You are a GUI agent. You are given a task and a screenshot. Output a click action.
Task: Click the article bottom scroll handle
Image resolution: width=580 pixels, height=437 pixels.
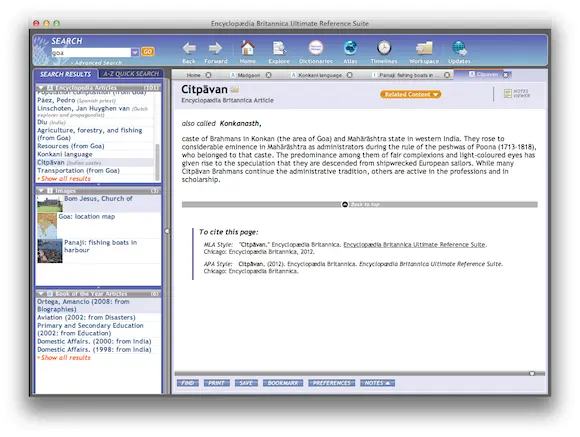tap(532, 373)
